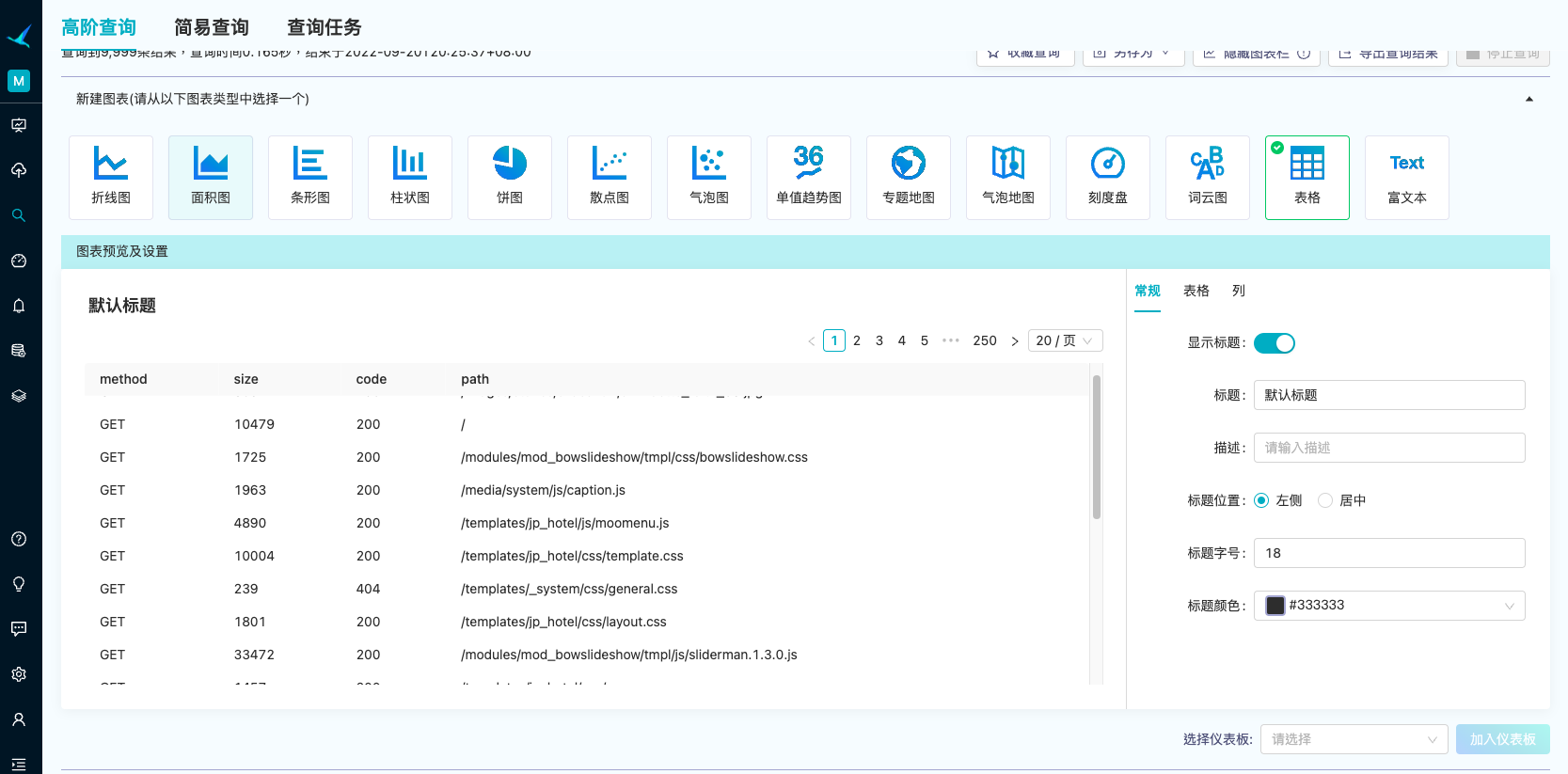Jump forward via pagination ellipsis
The width and height of the screenshot is (1568, 774).
(x=951, y=340)
